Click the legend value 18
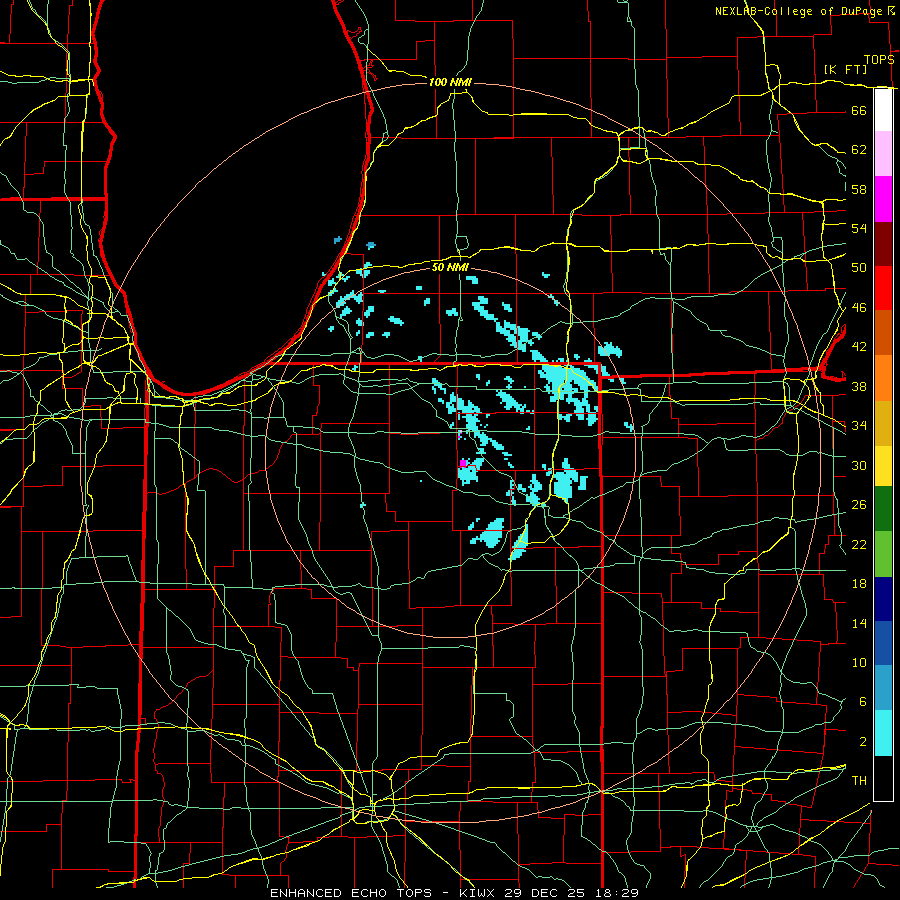The image size is (900, 900). click(859, 584)
